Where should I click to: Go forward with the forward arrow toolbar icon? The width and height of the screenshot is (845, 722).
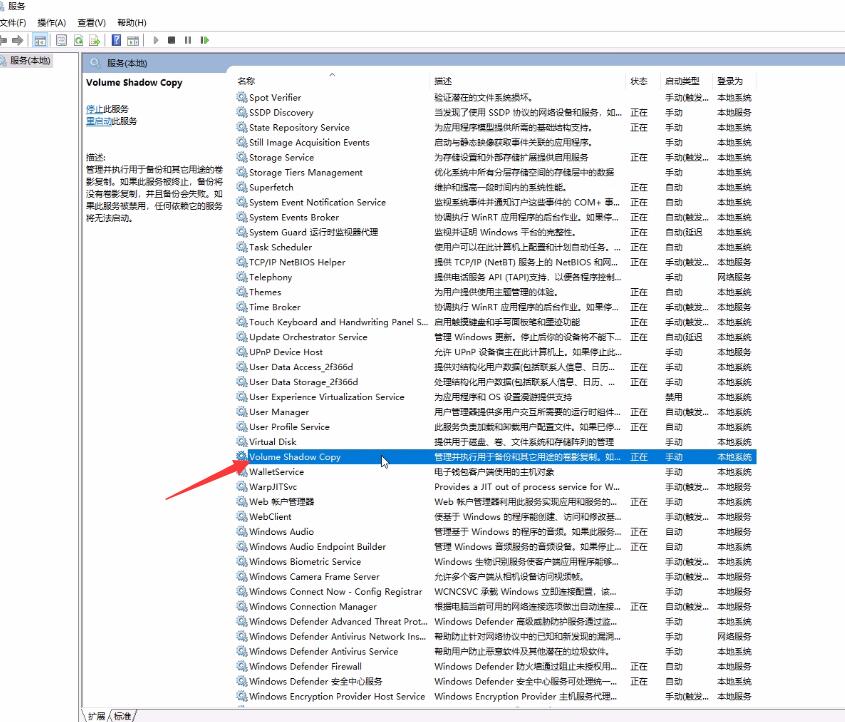(x=18, y=40)
